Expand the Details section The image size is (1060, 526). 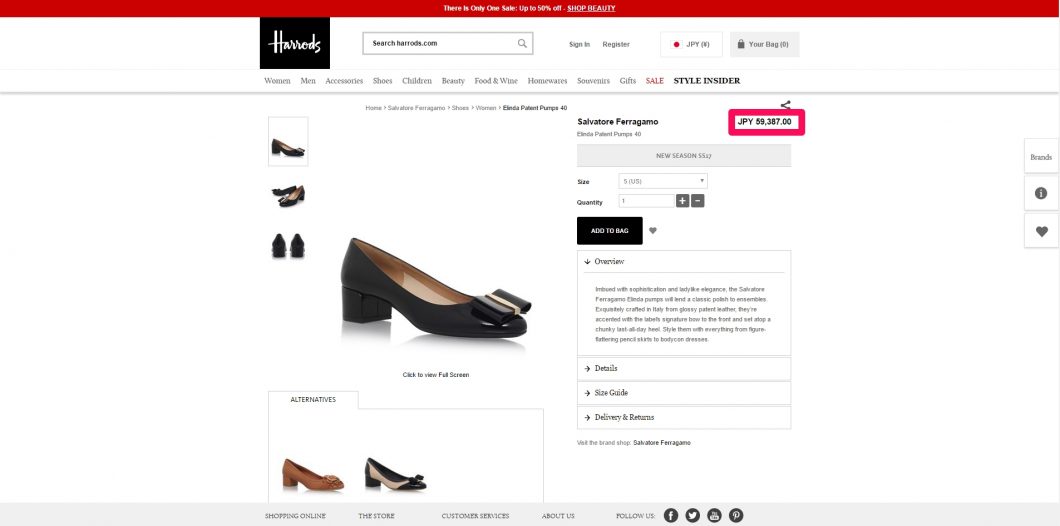683,368
